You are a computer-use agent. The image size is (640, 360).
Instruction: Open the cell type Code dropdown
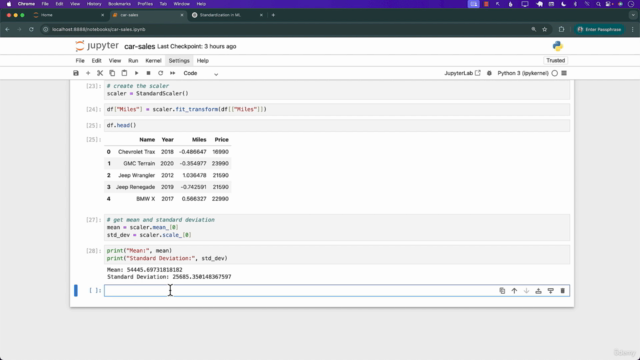(200, 73)
